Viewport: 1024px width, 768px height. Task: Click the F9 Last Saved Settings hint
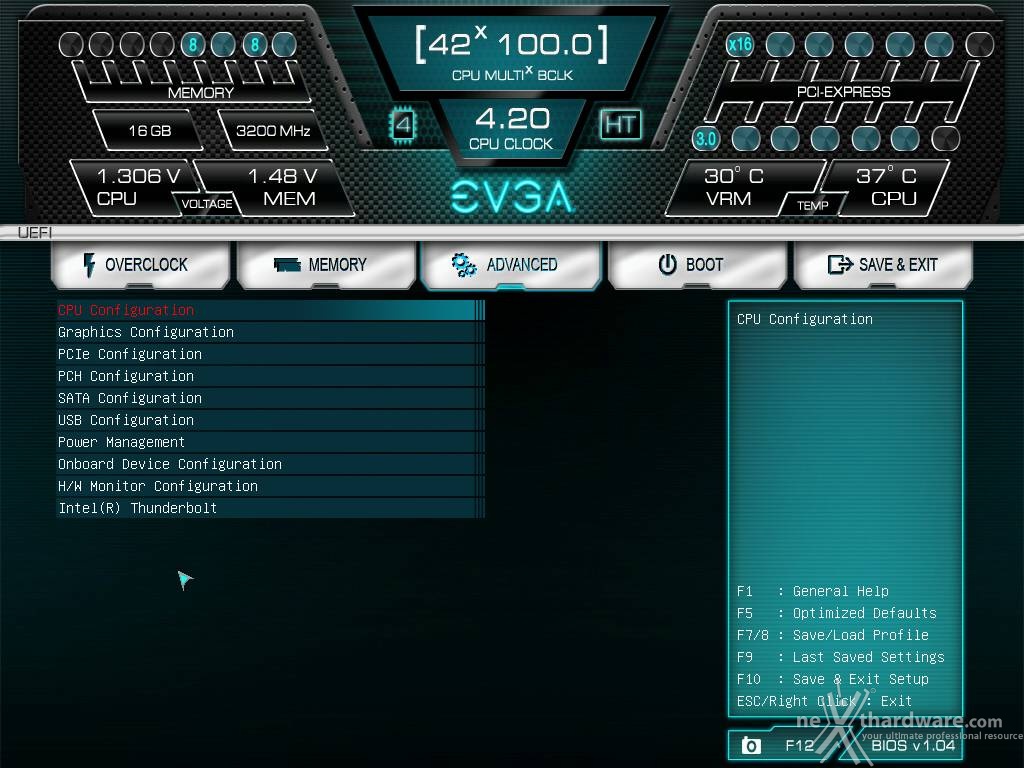(x=840, y=657)
